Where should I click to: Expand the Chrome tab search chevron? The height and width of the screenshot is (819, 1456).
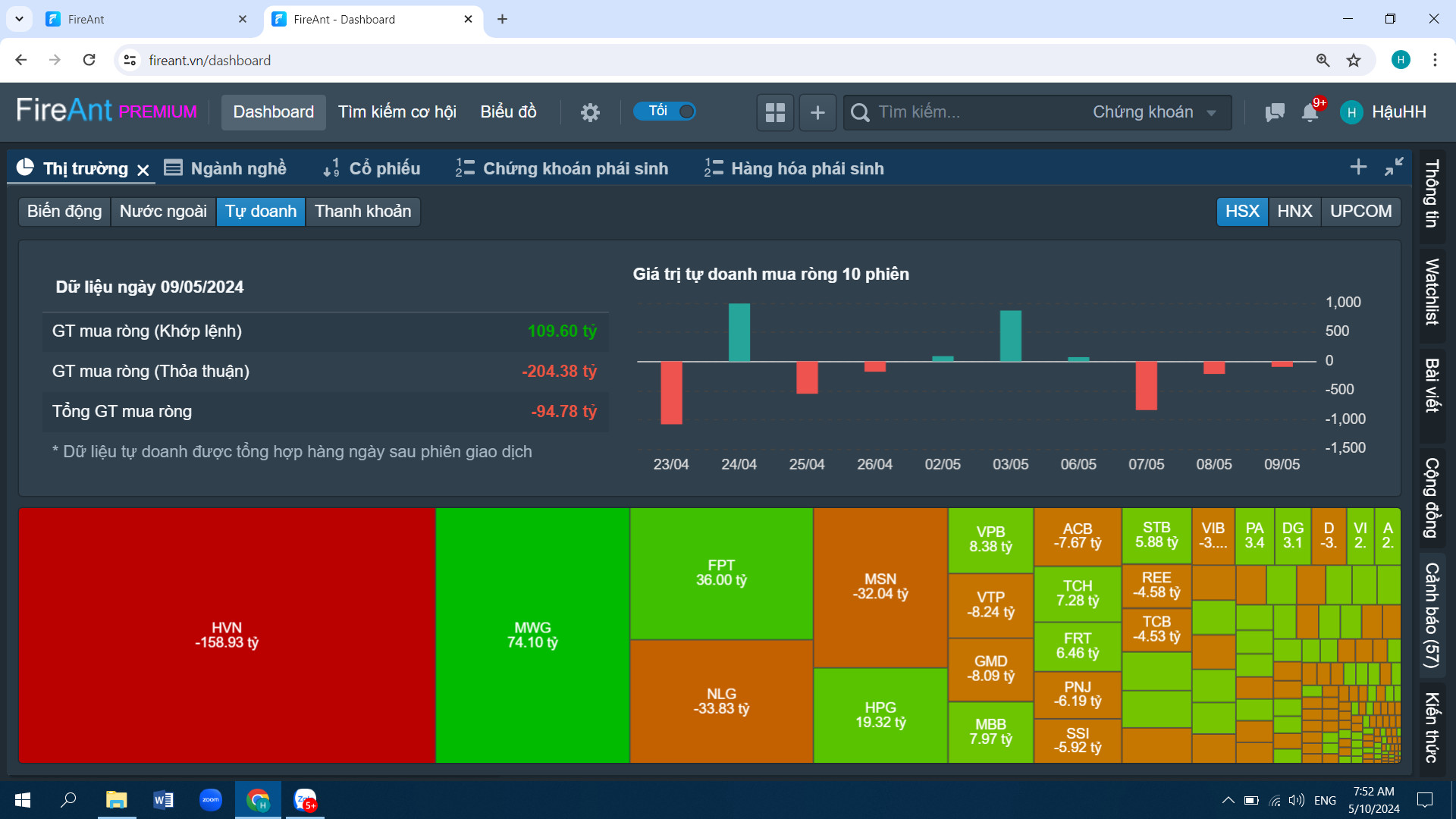19,19
